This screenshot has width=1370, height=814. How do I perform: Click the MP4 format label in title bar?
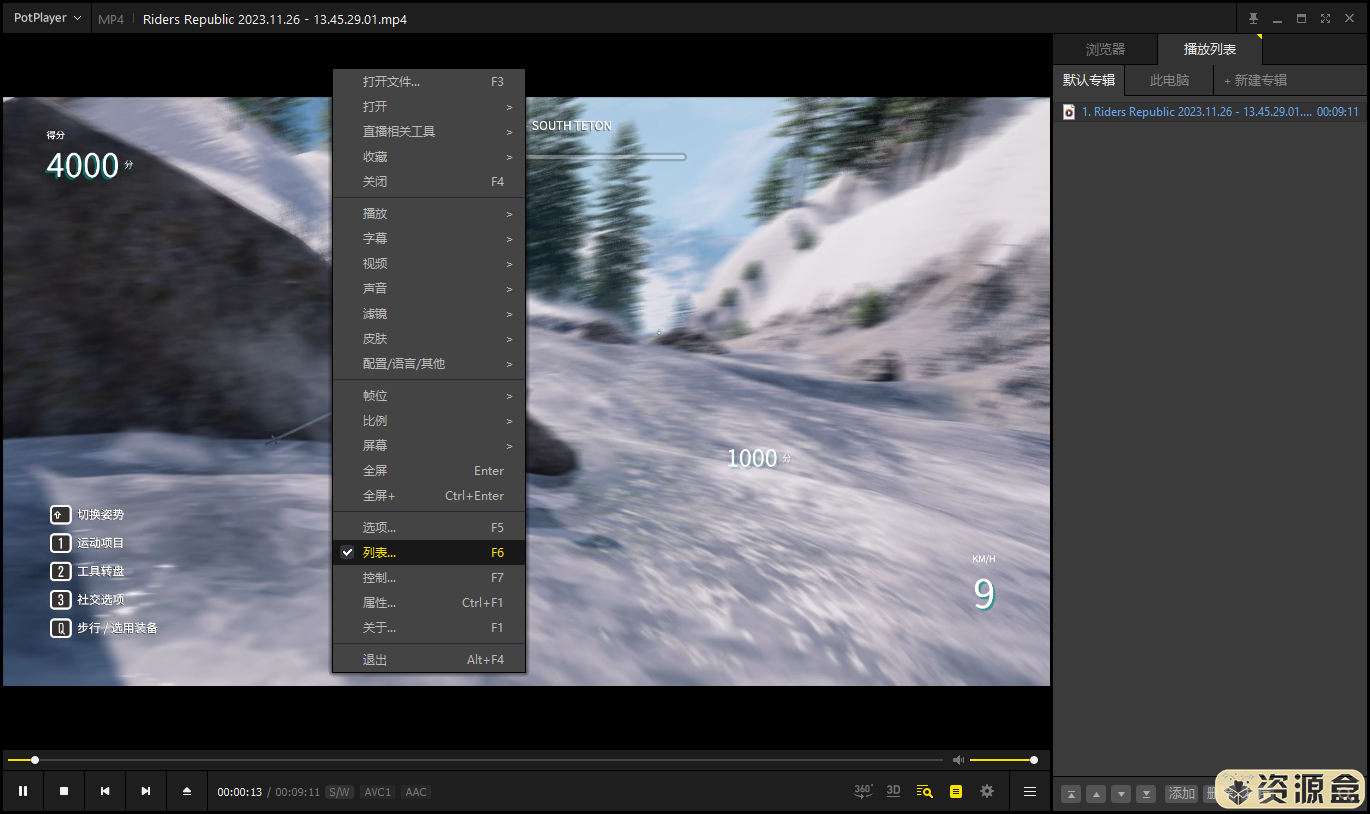coord(111,19)
